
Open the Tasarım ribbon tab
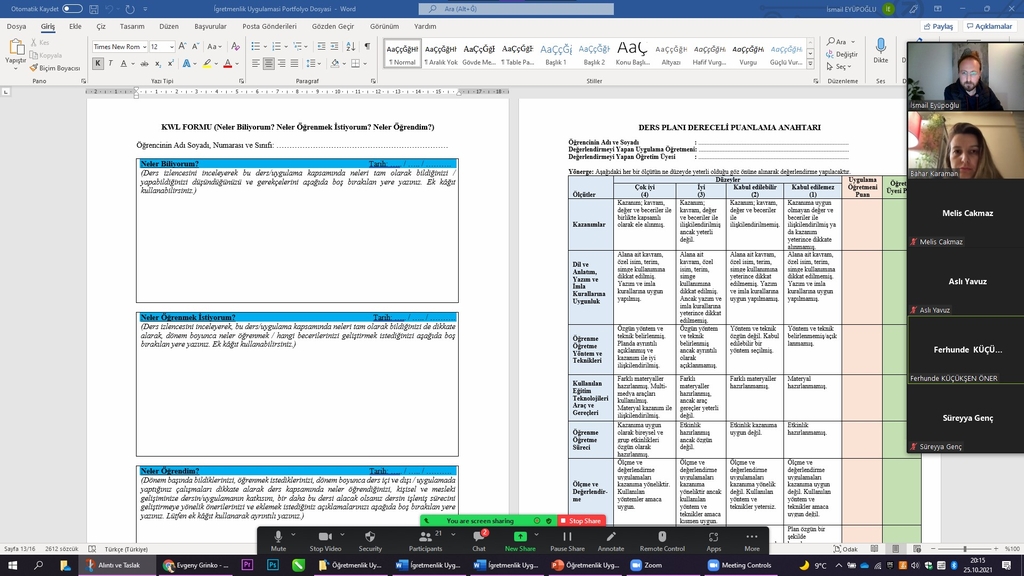[132, 27]
